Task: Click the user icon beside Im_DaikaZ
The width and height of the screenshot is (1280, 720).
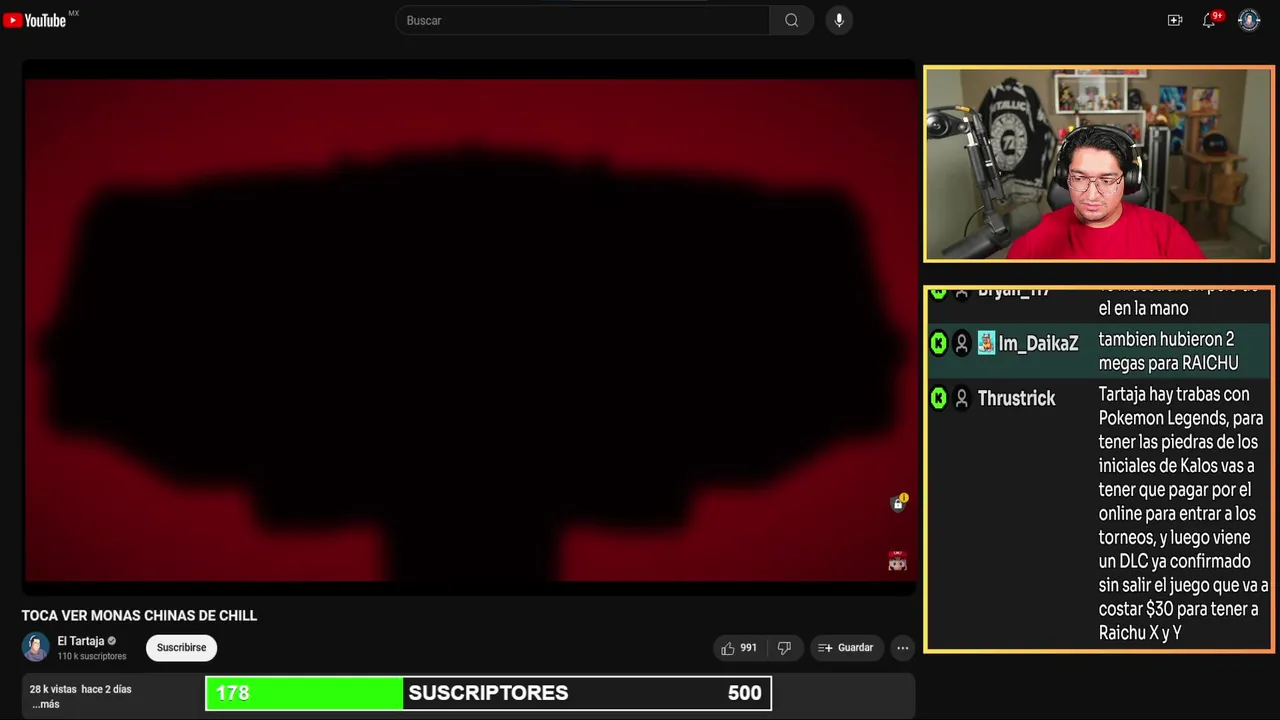Action: tap(962, 343)
